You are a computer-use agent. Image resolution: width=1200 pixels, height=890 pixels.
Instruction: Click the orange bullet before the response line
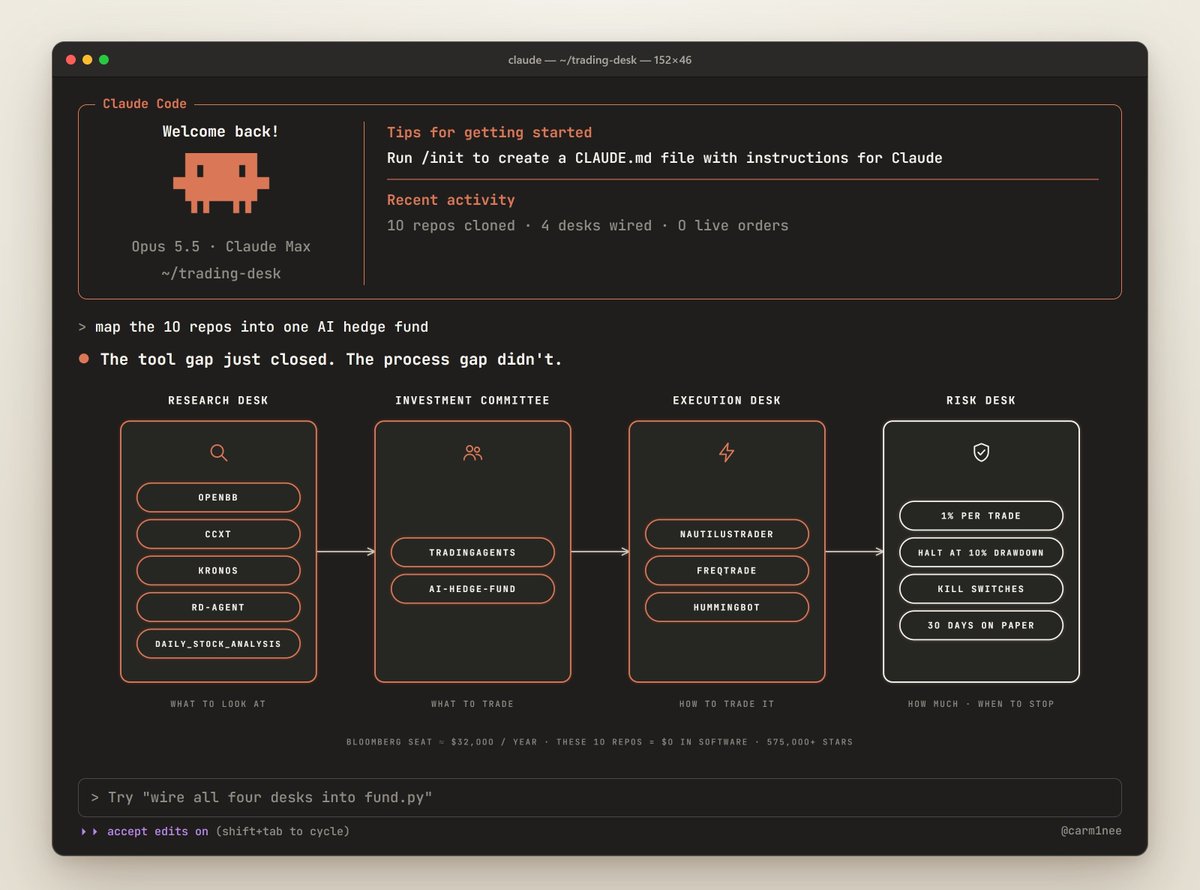point(84,358)
